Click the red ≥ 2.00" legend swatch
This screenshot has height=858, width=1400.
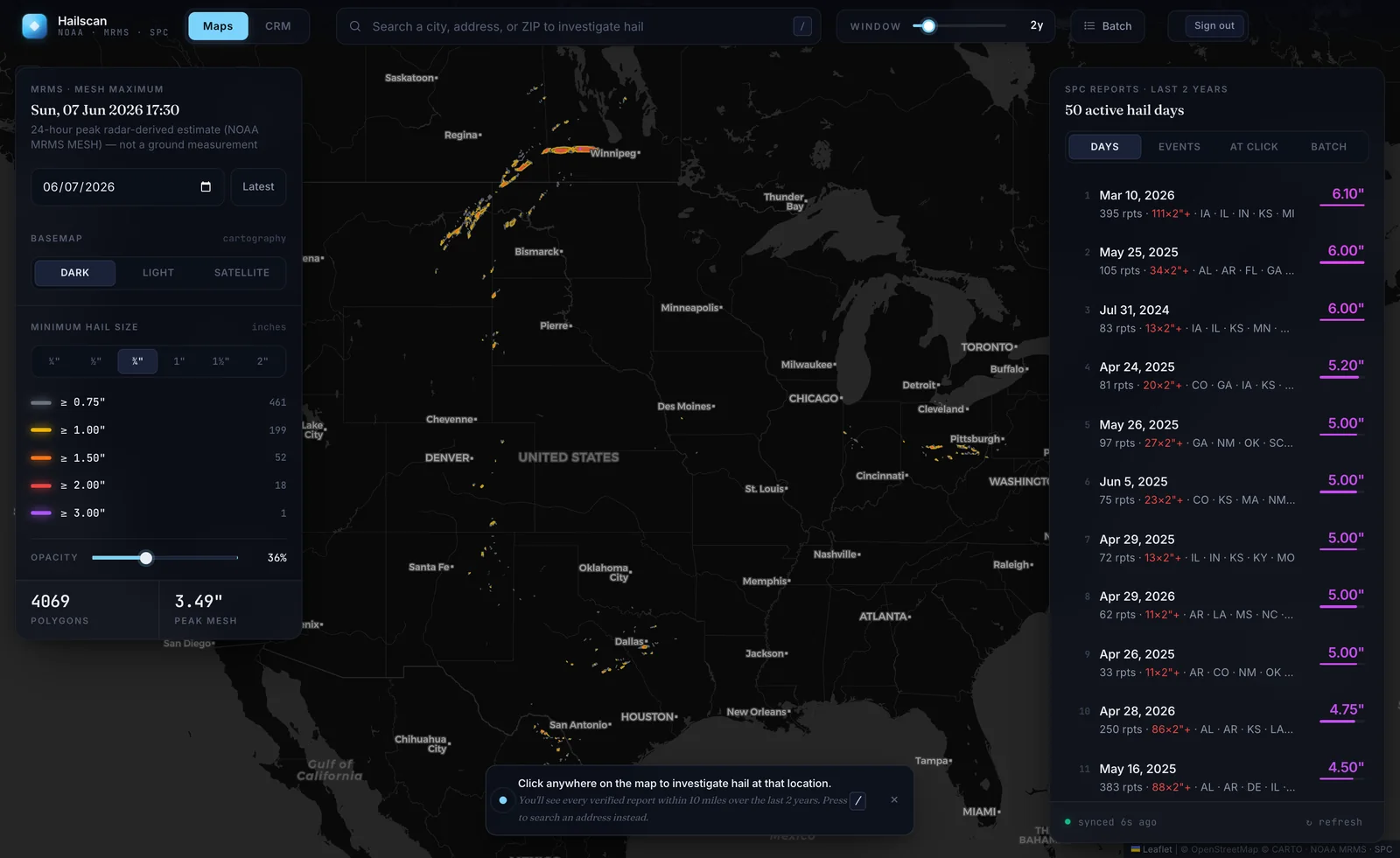tap(41, 485)
